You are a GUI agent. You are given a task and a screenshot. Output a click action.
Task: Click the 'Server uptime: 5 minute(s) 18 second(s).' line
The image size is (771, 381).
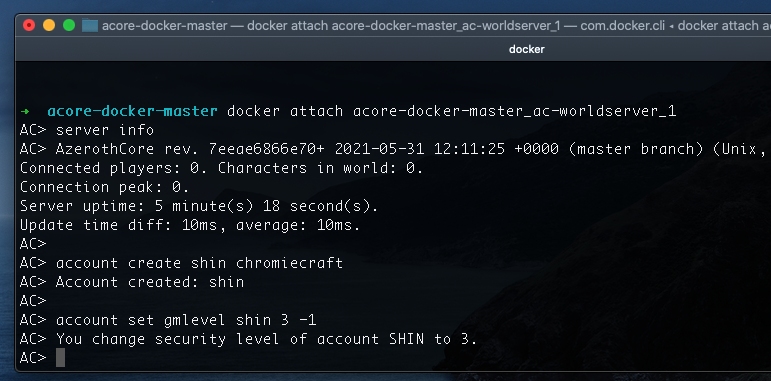pos(199,206)
